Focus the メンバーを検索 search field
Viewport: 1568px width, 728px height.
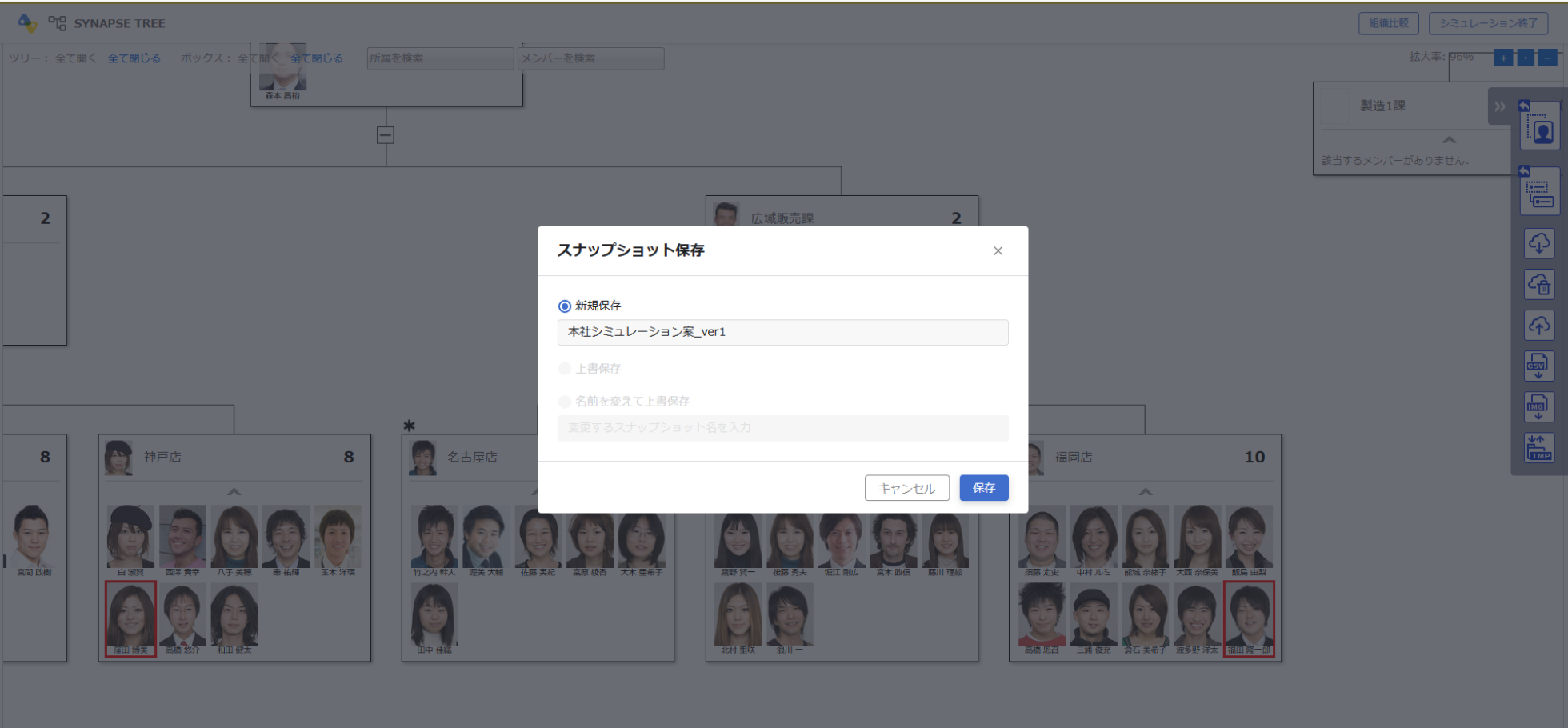coord(590,58)
